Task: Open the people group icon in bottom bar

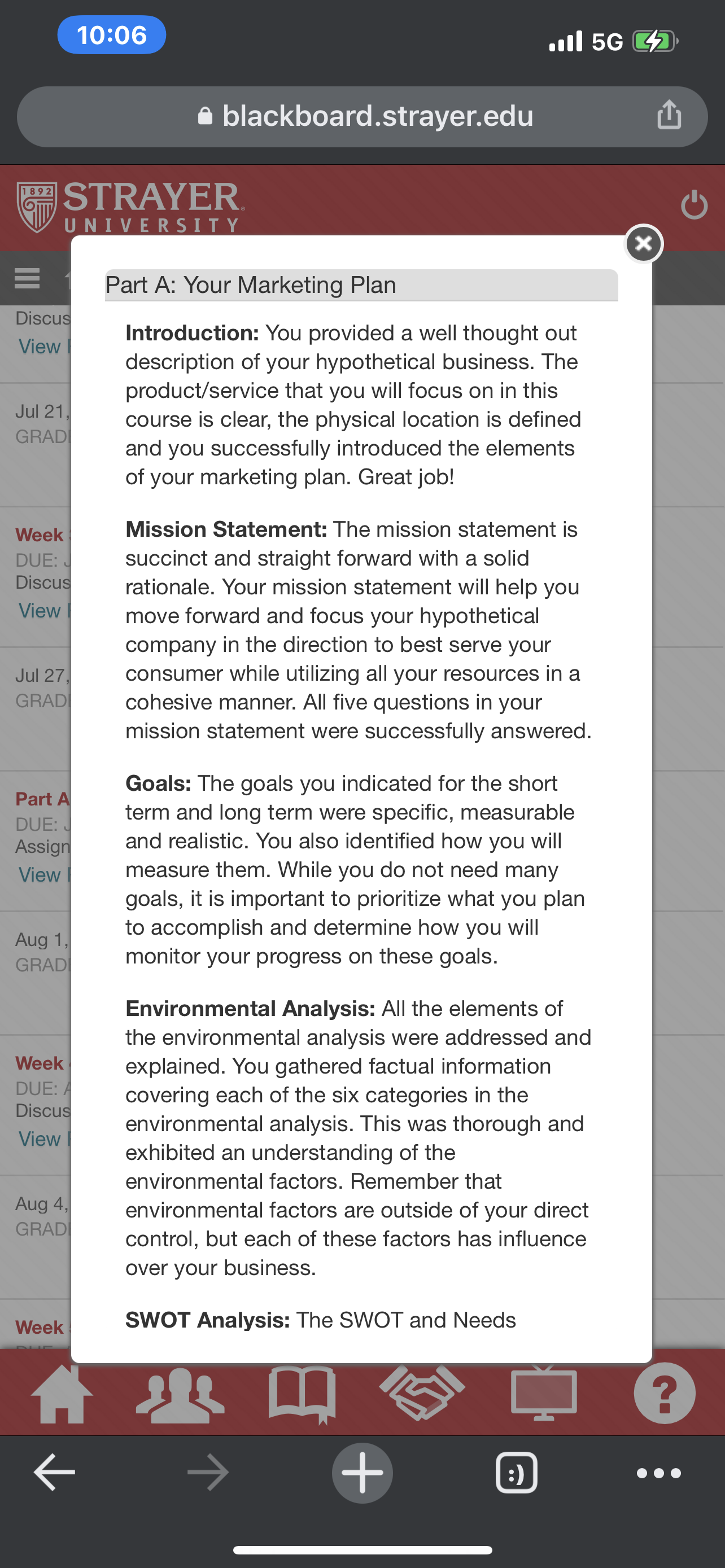Action: pos(180,1395)
